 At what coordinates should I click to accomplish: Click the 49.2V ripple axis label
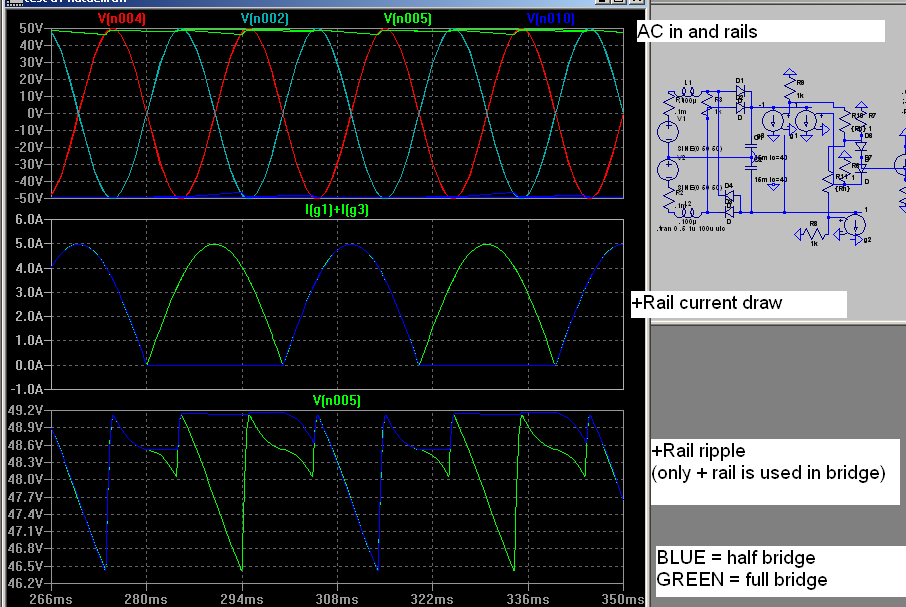(x=26, y=411)
